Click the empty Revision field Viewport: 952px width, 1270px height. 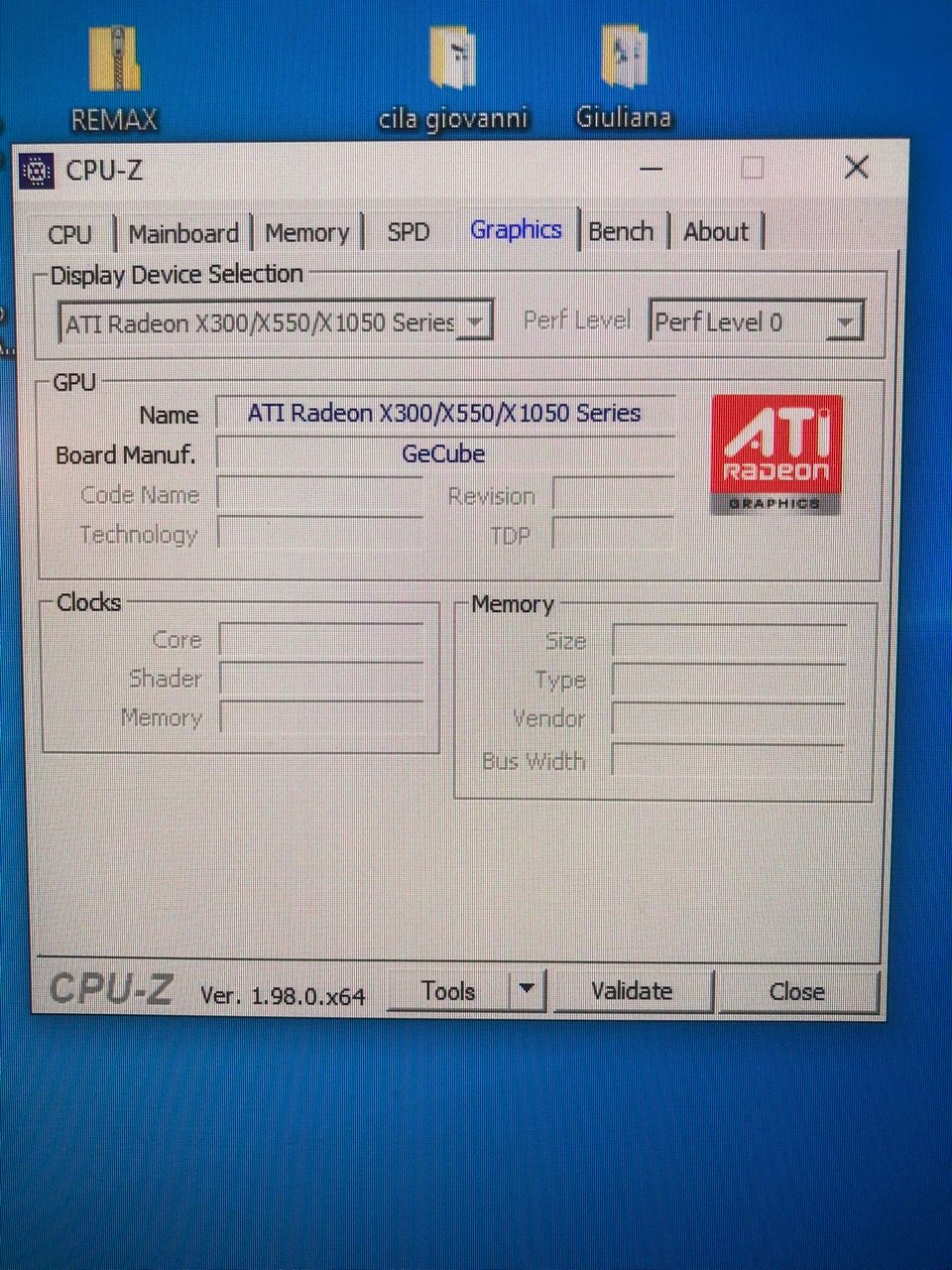[613, 495]
